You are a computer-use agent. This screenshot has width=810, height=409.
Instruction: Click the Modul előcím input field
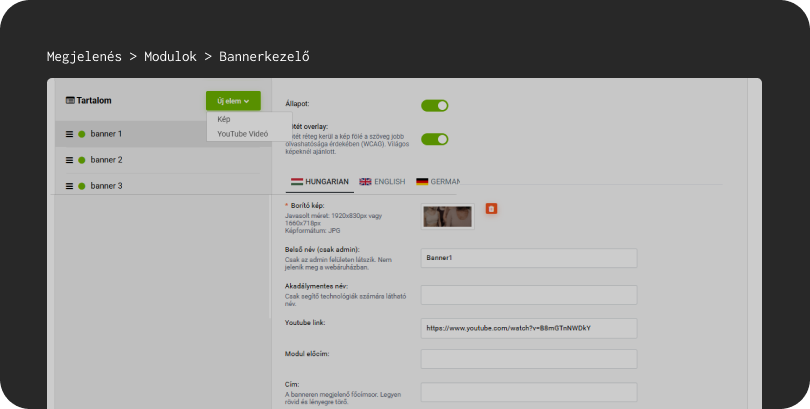[x=528, y=359]
